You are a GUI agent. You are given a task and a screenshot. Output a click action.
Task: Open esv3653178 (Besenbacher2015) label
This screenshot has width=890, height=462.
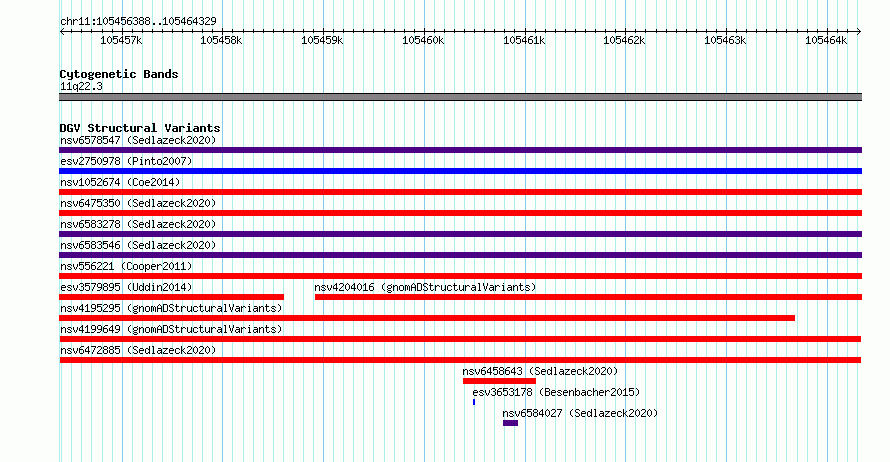point(556,392)
